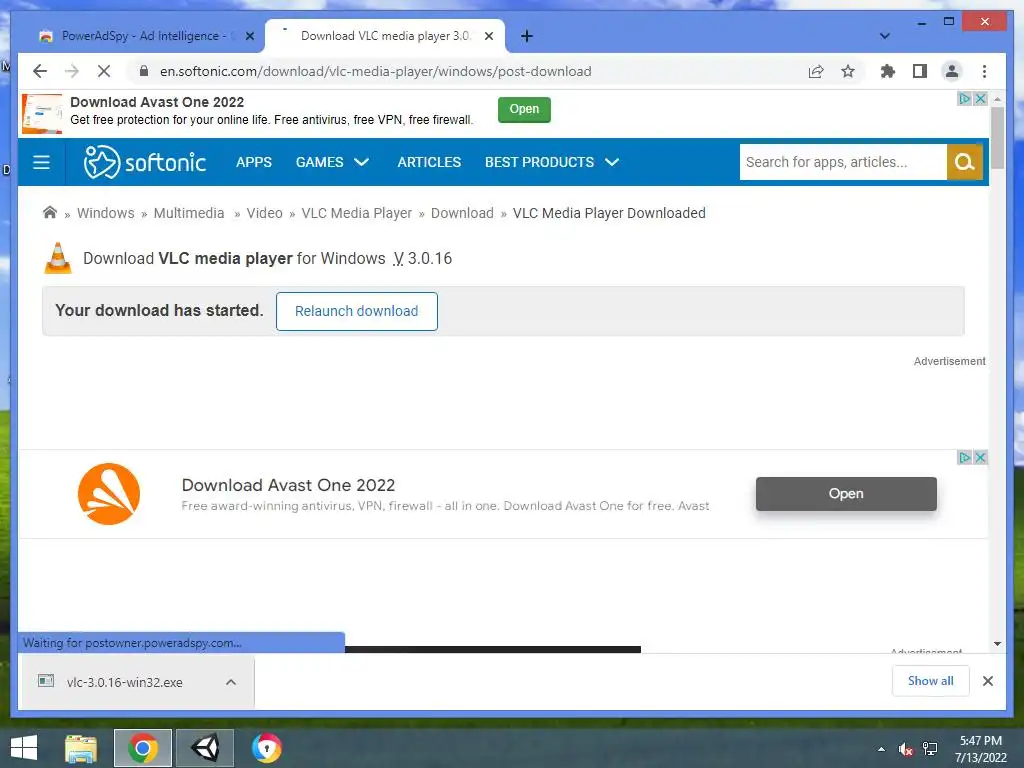This screenshot has height=768, width=1024.
Task: Close the Download VLC media player tab
Action: click(x=488, y=36)
